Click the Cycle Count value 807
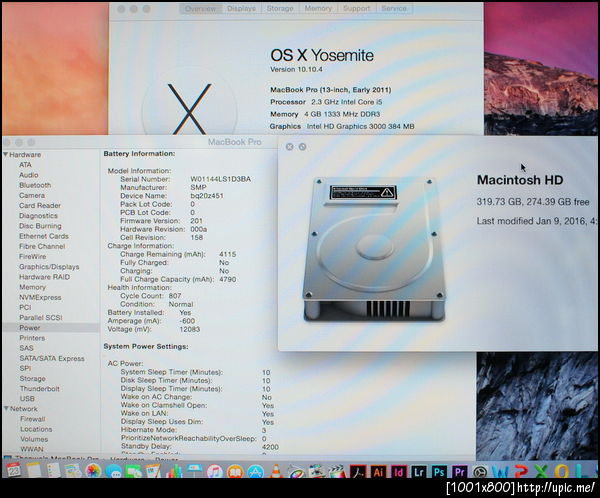 [x=174, y=296]
